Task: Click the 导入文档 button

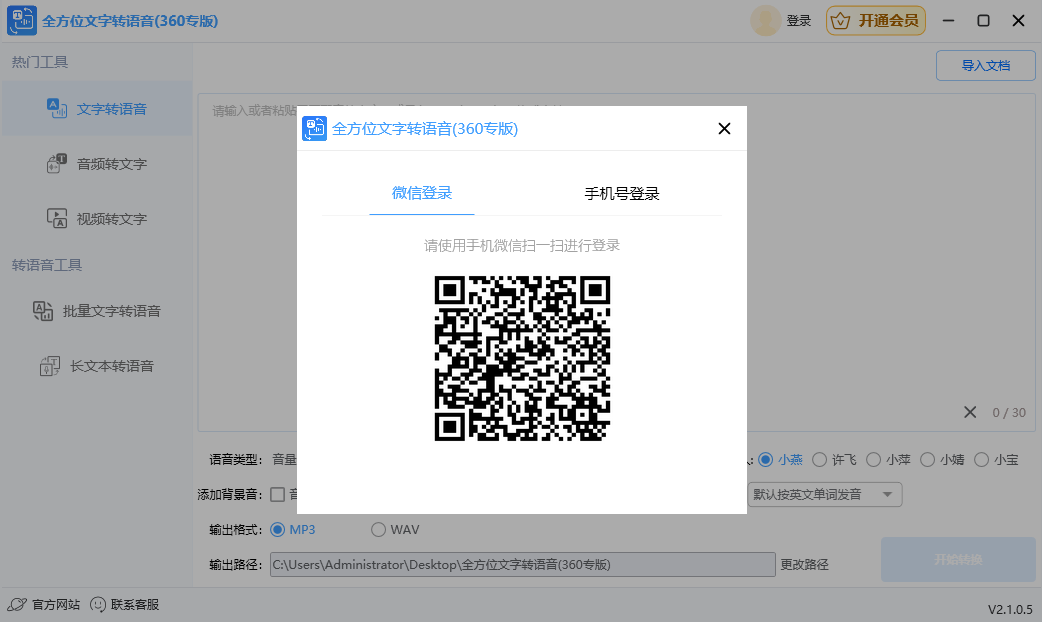Action: click(985, 64)
